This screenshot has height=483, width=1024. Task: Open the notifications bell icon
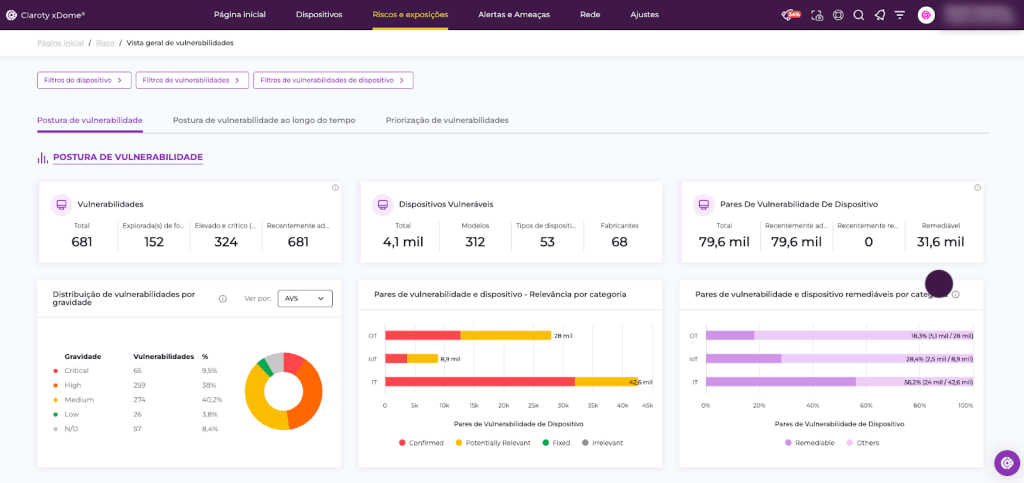coord(879,15)
